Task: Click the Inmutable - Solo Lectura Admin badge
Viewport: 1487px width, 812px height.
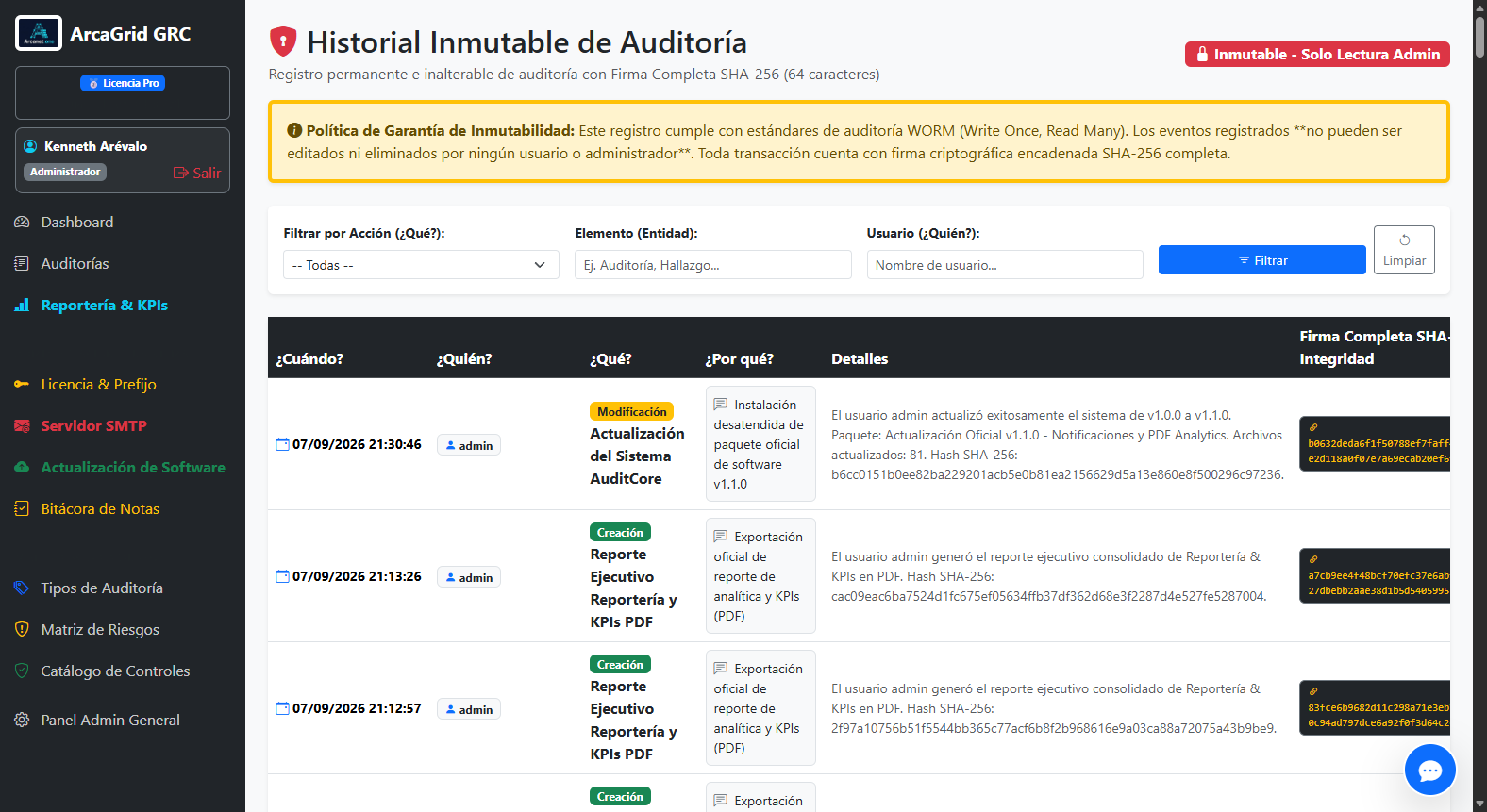Action: pos(1317,55)
